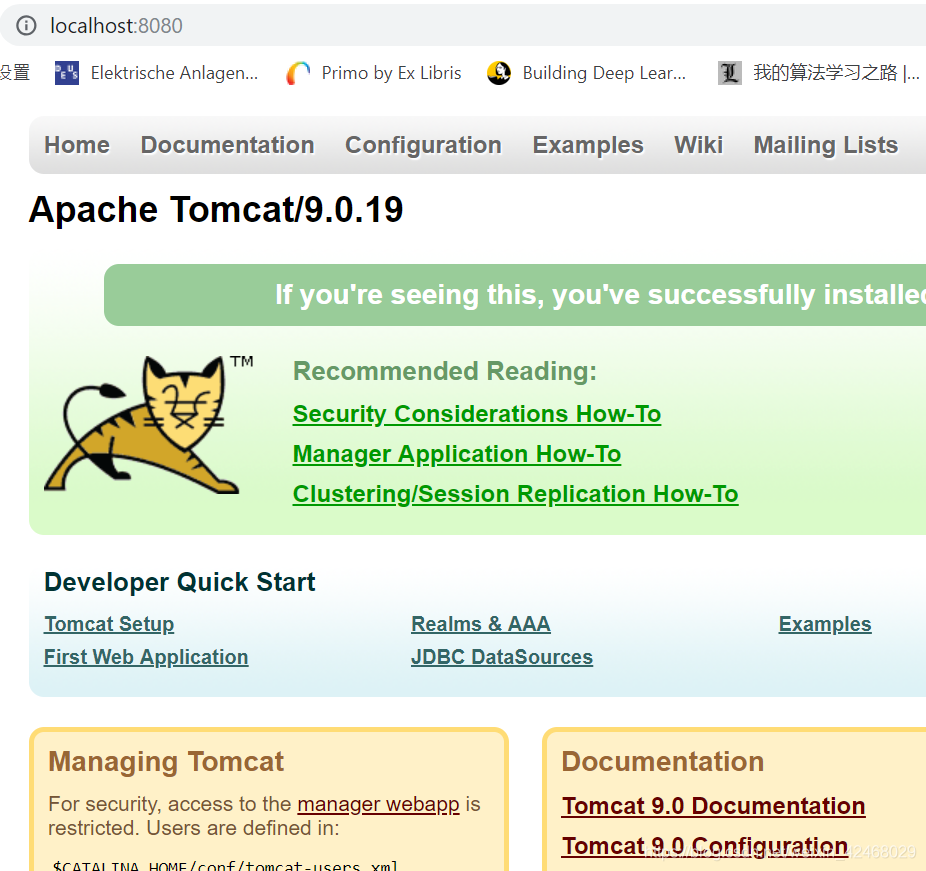
Task: Click the Tomcat cat logo image
Action: (149, 424)
